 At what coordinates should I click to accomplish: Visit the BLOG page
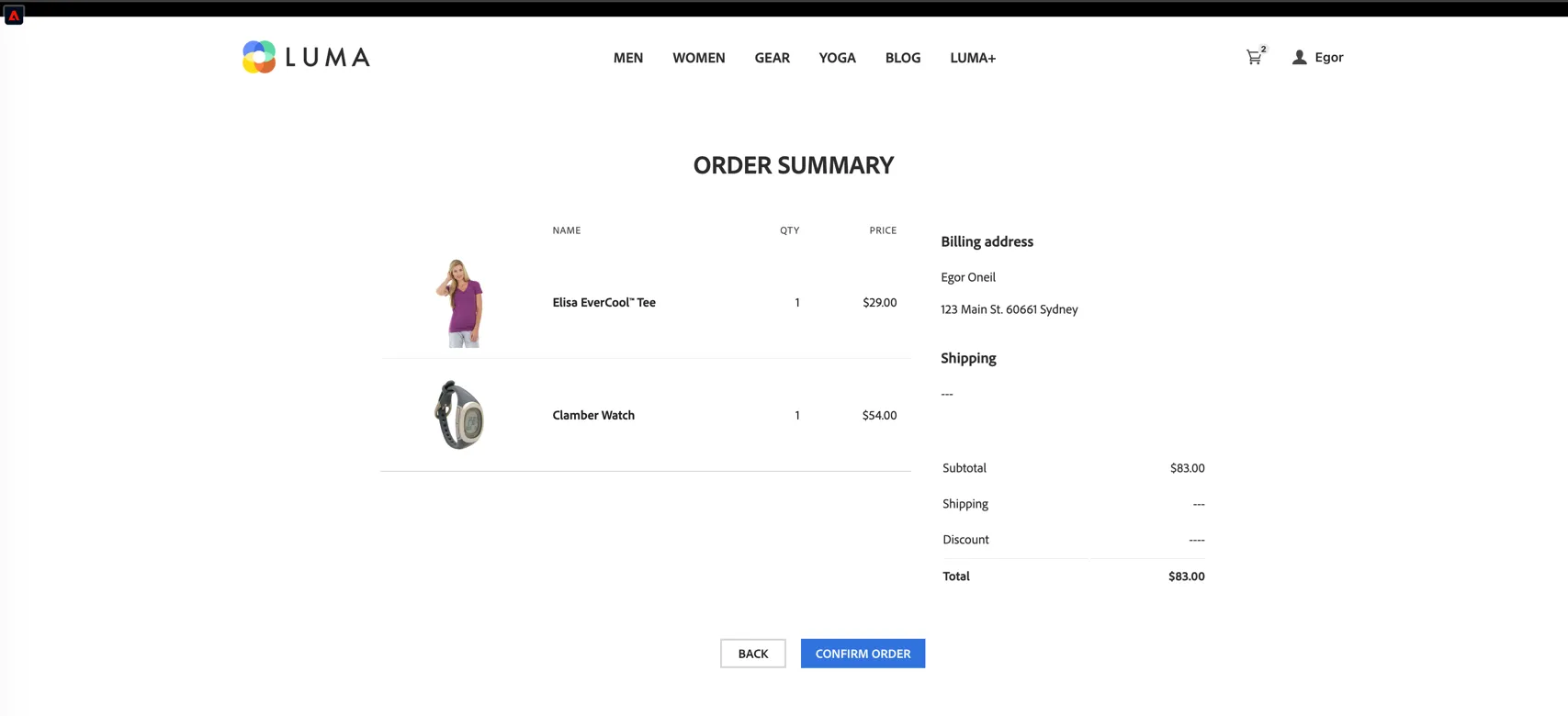coord(903,58)
